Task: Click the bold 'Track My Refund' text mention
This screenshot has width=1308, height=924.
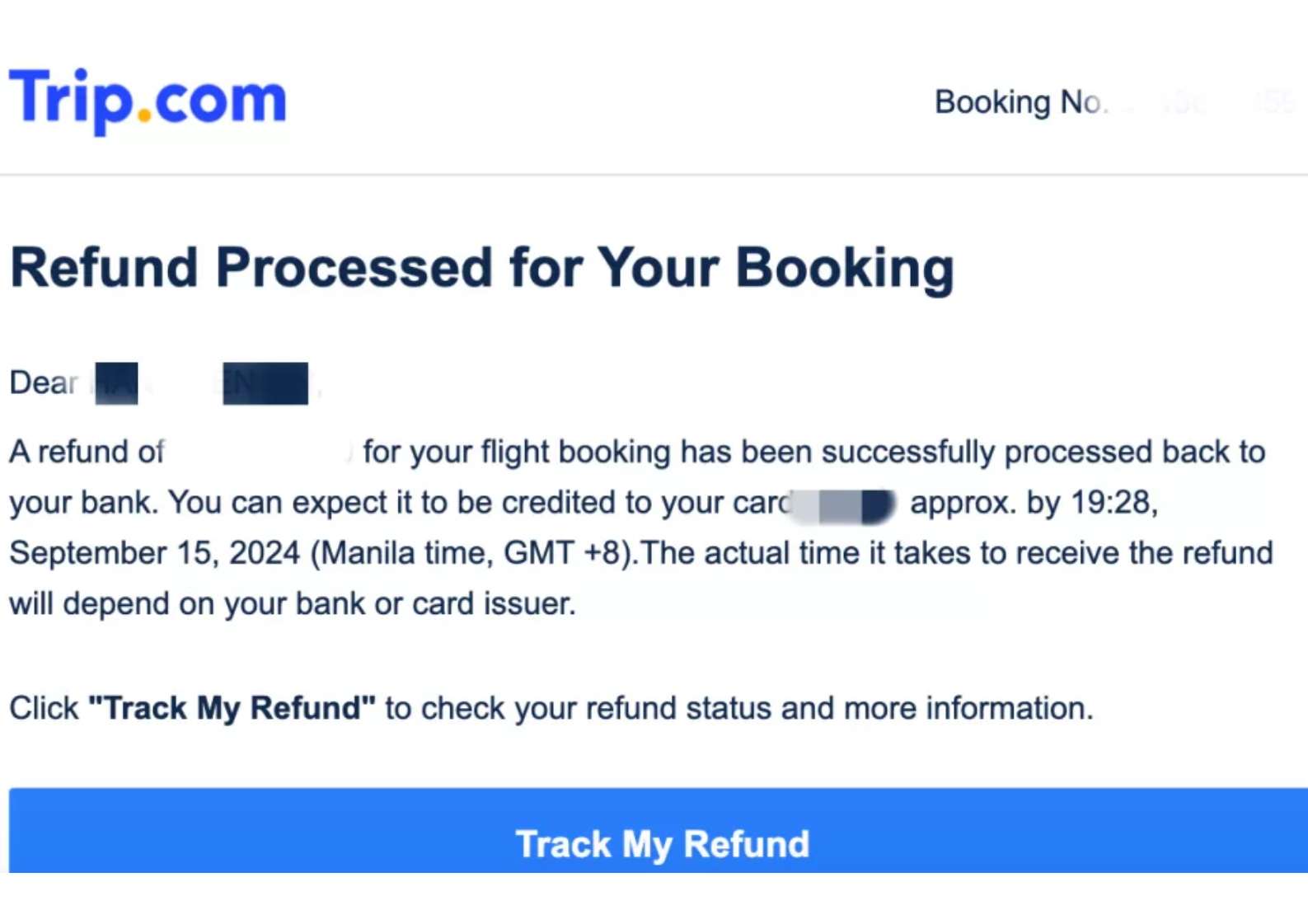Action: 231,707
